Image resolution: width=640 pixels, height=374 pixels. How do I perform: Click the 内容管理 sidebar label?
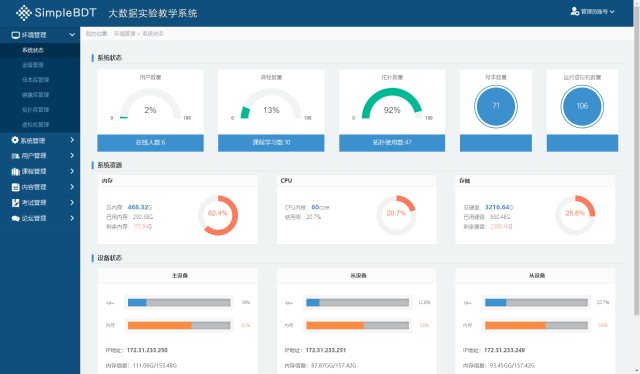(x=34, y=187)
